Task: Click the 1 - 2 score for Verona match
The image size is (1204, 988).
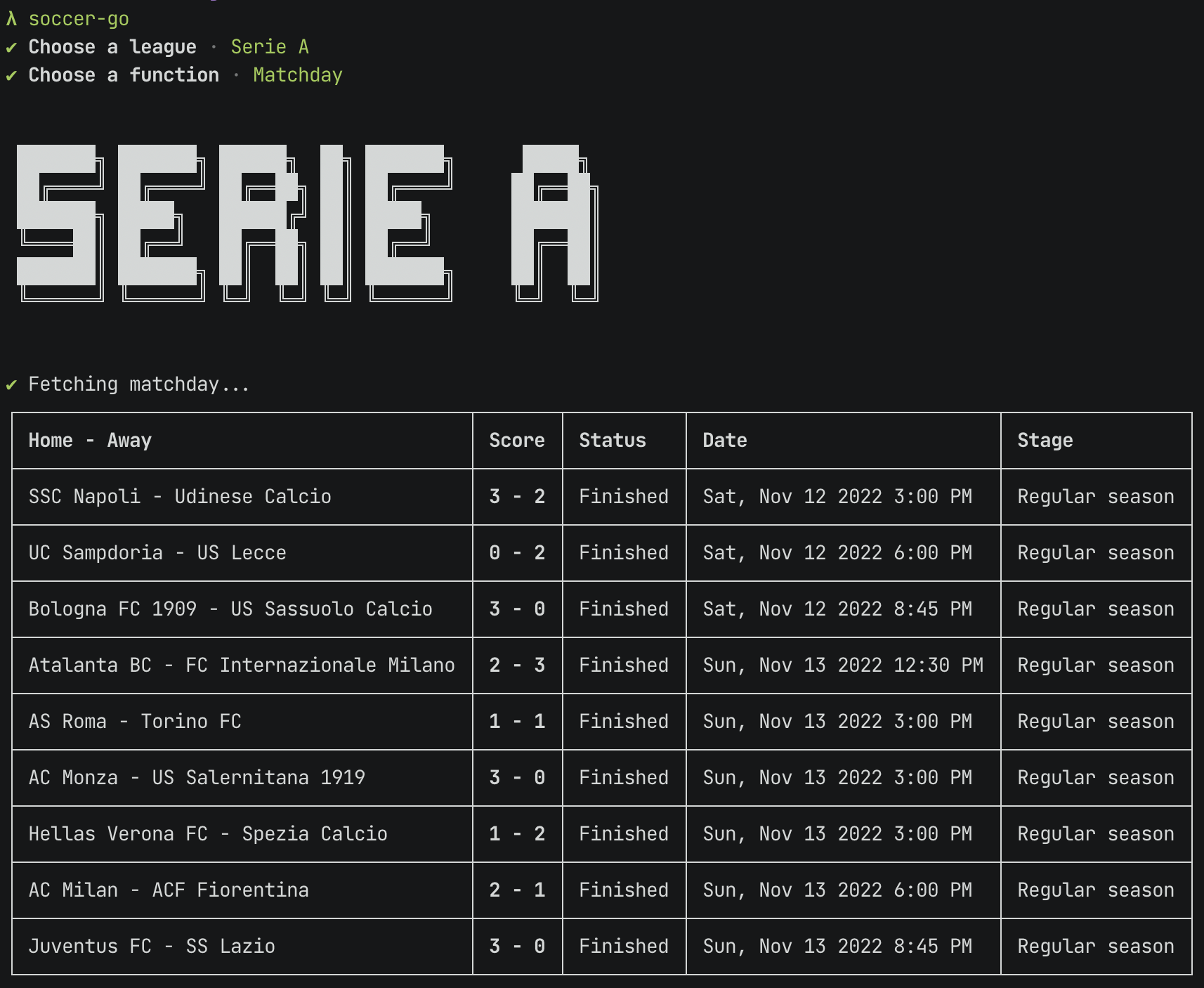Action: [x=517, y=834]
